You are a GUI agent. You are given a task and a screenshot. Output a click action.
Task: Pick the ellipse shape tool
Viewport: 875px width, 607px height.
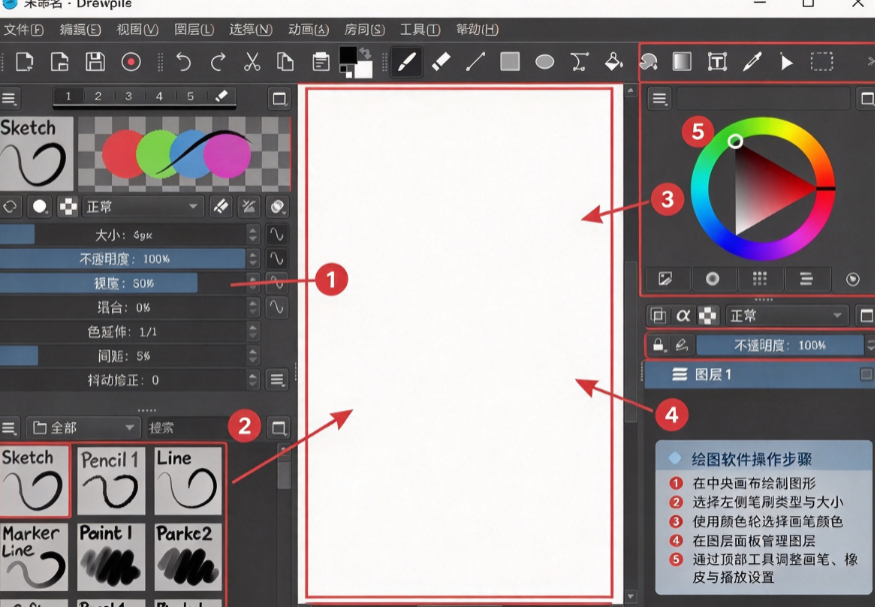[545, 61]
